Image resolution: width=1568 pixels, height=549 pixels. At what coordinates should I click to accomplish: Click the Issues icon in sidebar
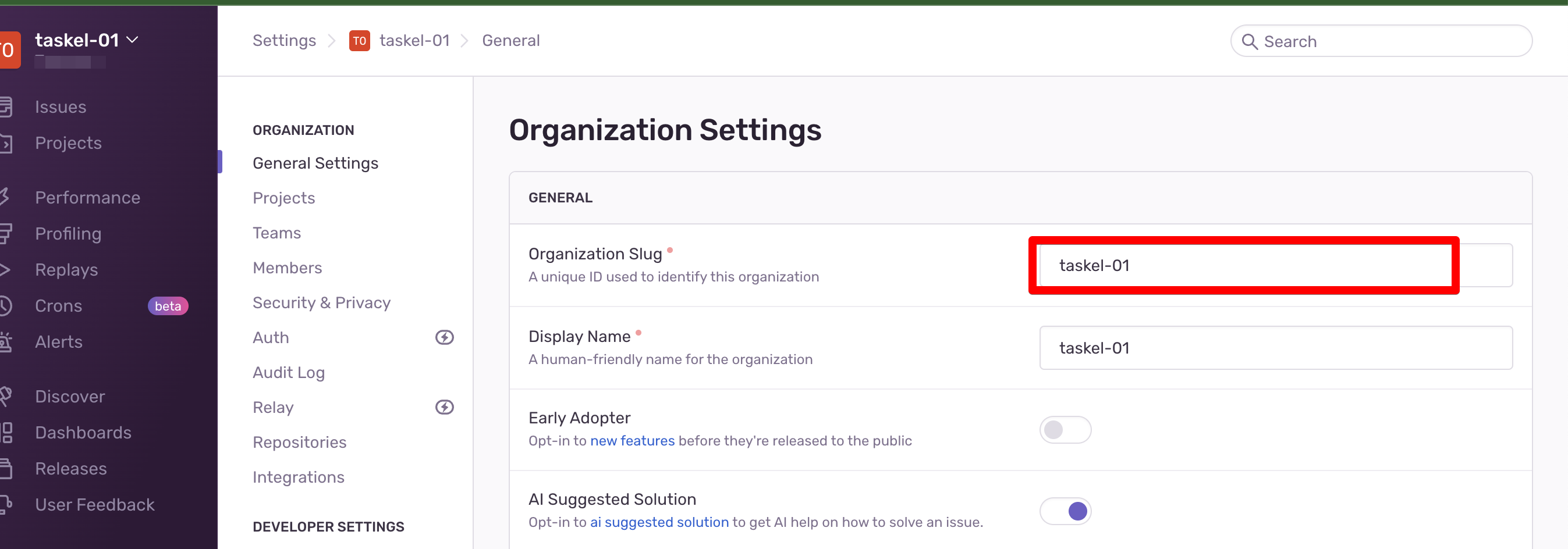(5, 107)
